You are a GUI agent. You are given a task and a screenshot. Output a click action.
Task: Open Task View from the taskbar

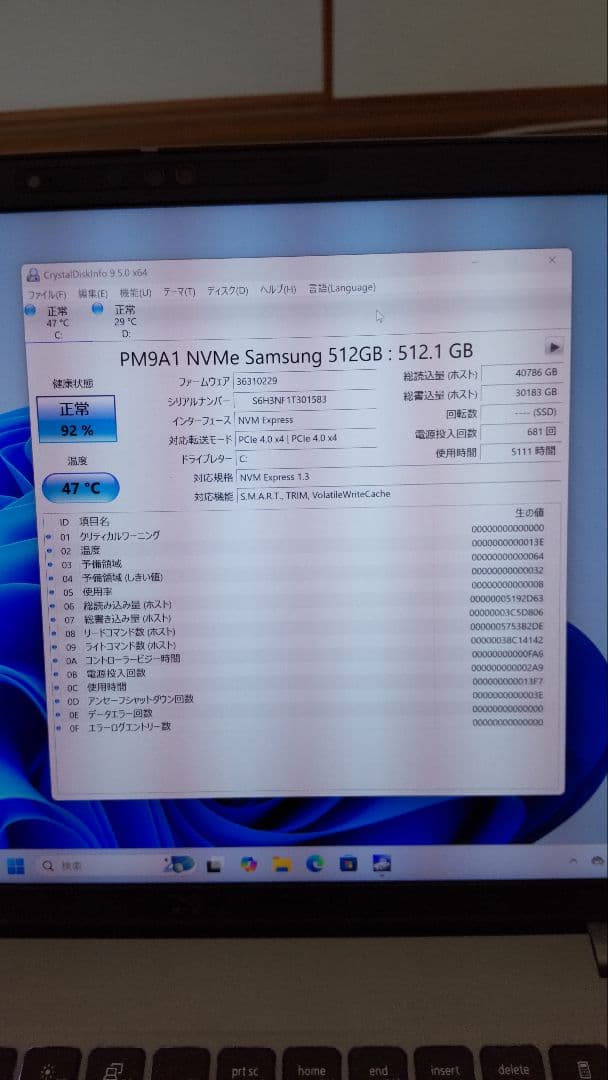point(215,864)
